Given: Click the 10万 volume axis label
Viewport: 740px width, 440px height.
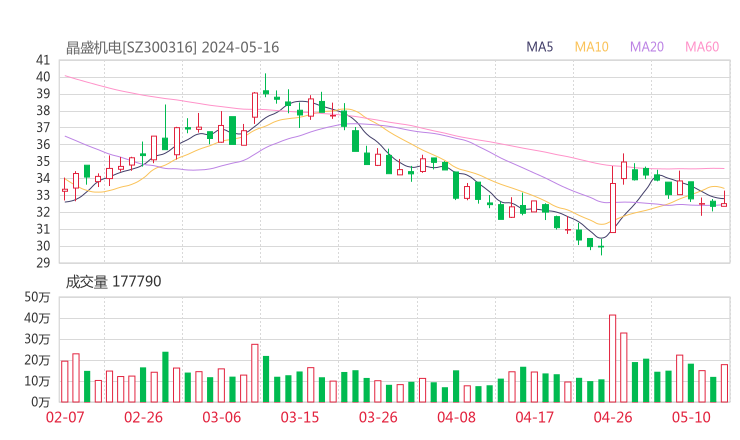Looking at the screenshot, I should 37,381.
